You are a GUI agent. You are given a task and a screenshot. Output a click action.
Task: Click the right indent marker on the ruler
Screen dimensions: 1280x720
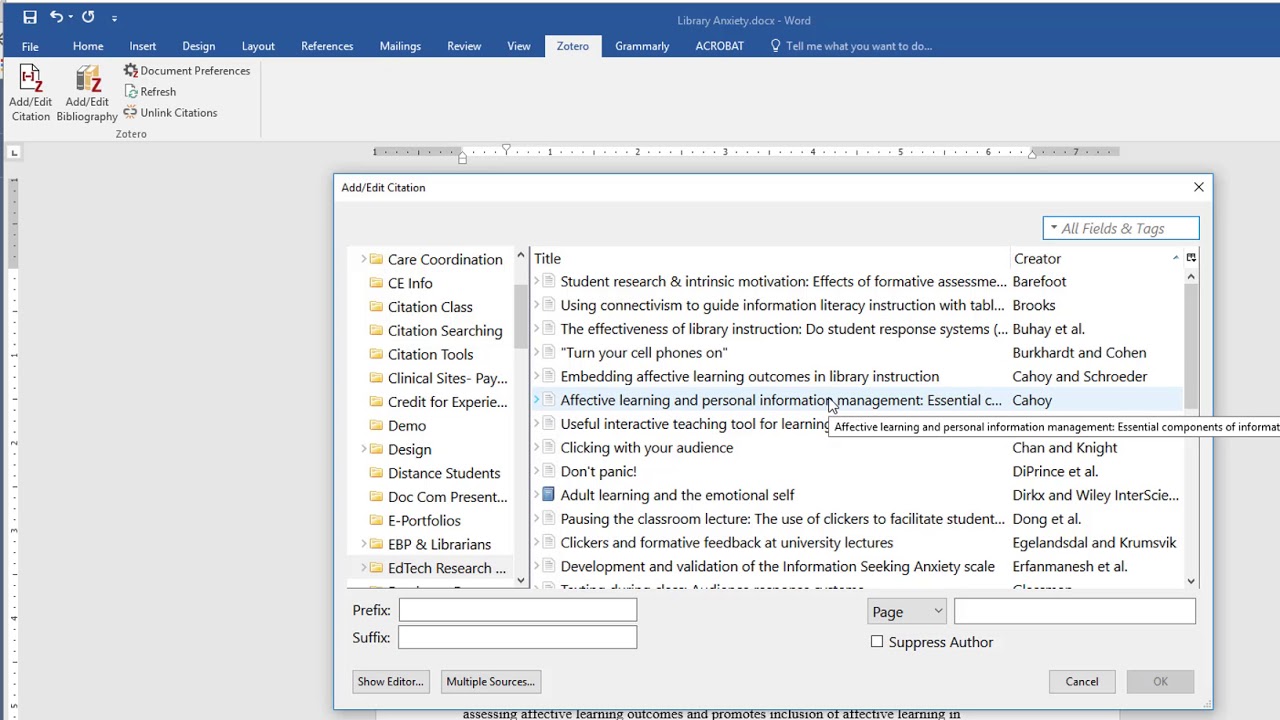[1031, 156]
